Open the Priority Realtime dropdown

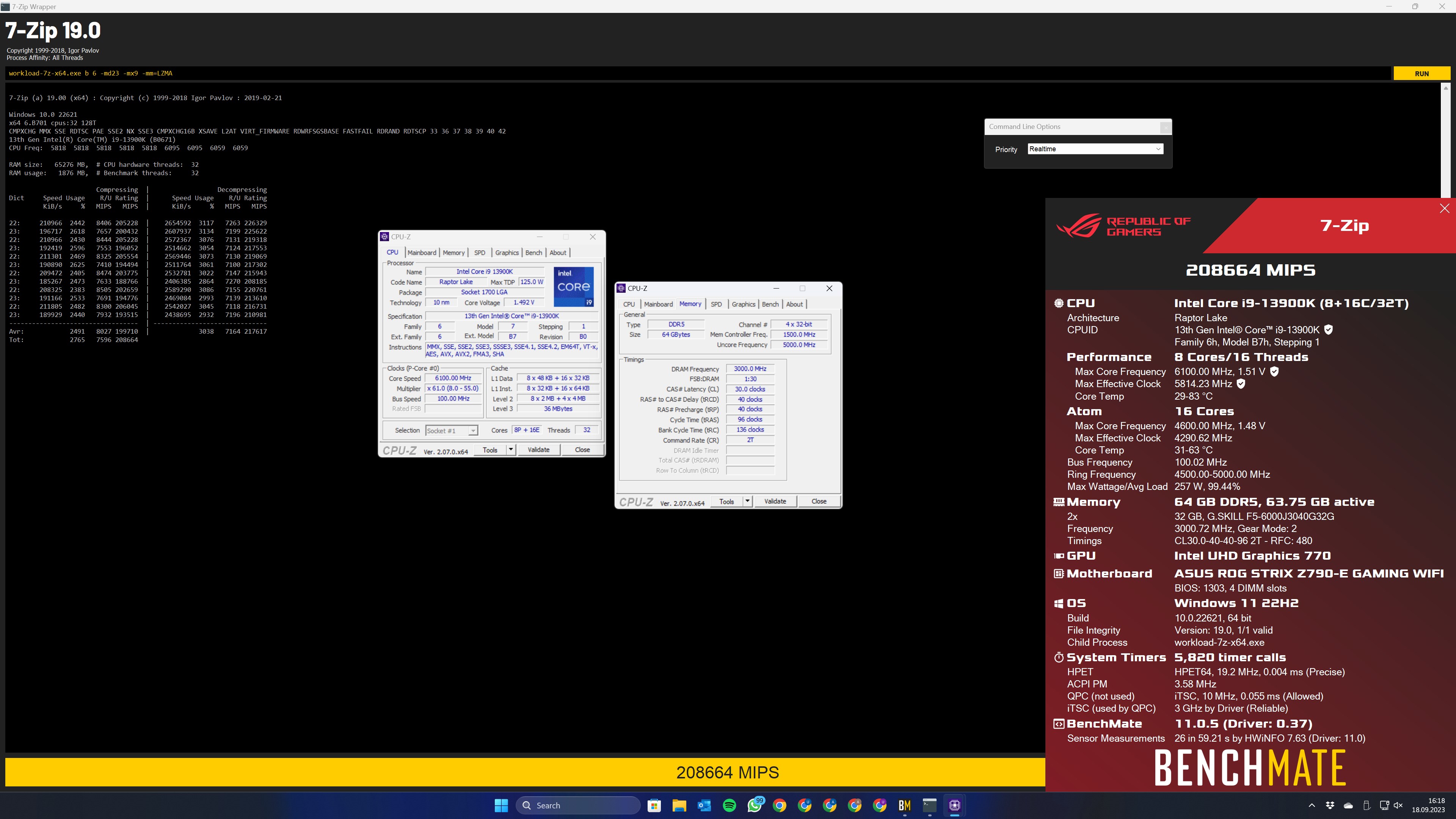coord(1095,149)
